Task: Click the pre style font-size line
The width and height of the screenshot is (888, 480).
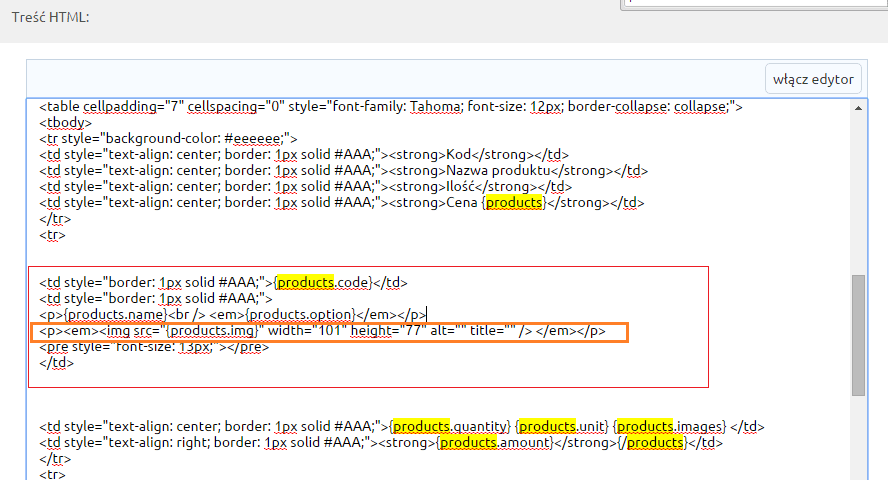Action: click(154, 346)
